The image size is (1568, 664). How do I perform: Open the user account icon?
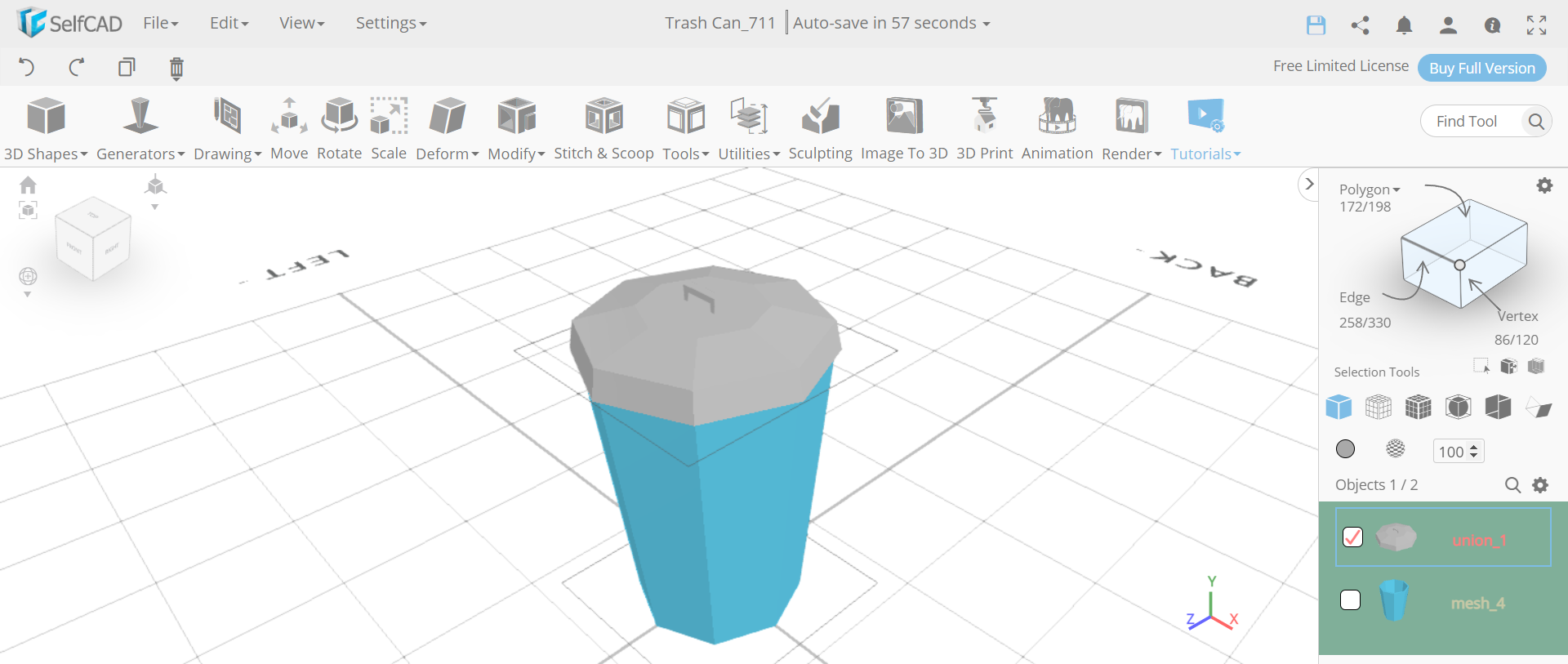pyautogui.click(x=1448, y=25)
